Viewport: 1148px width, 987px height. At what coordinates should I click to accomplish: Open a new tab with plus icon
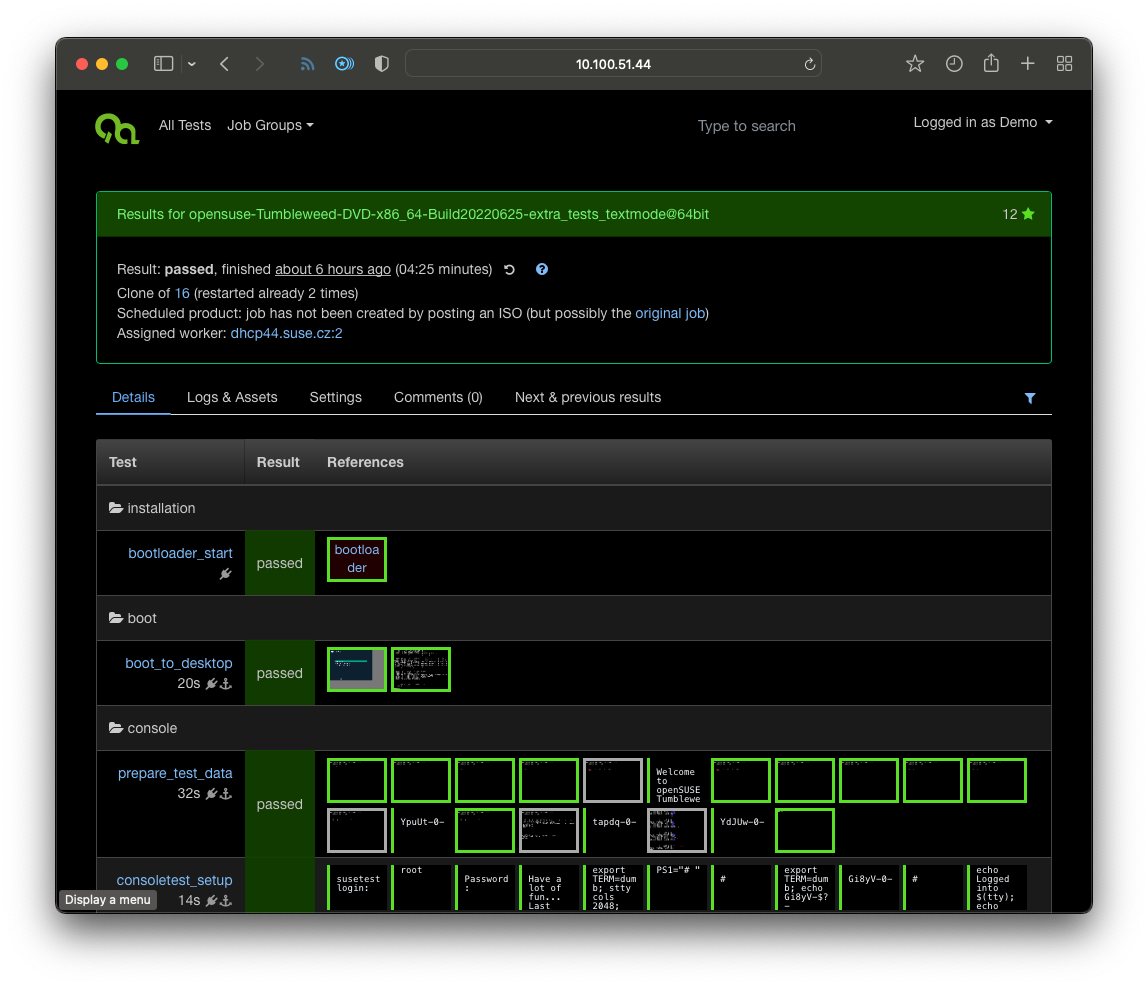click(x=1028, y=64)
